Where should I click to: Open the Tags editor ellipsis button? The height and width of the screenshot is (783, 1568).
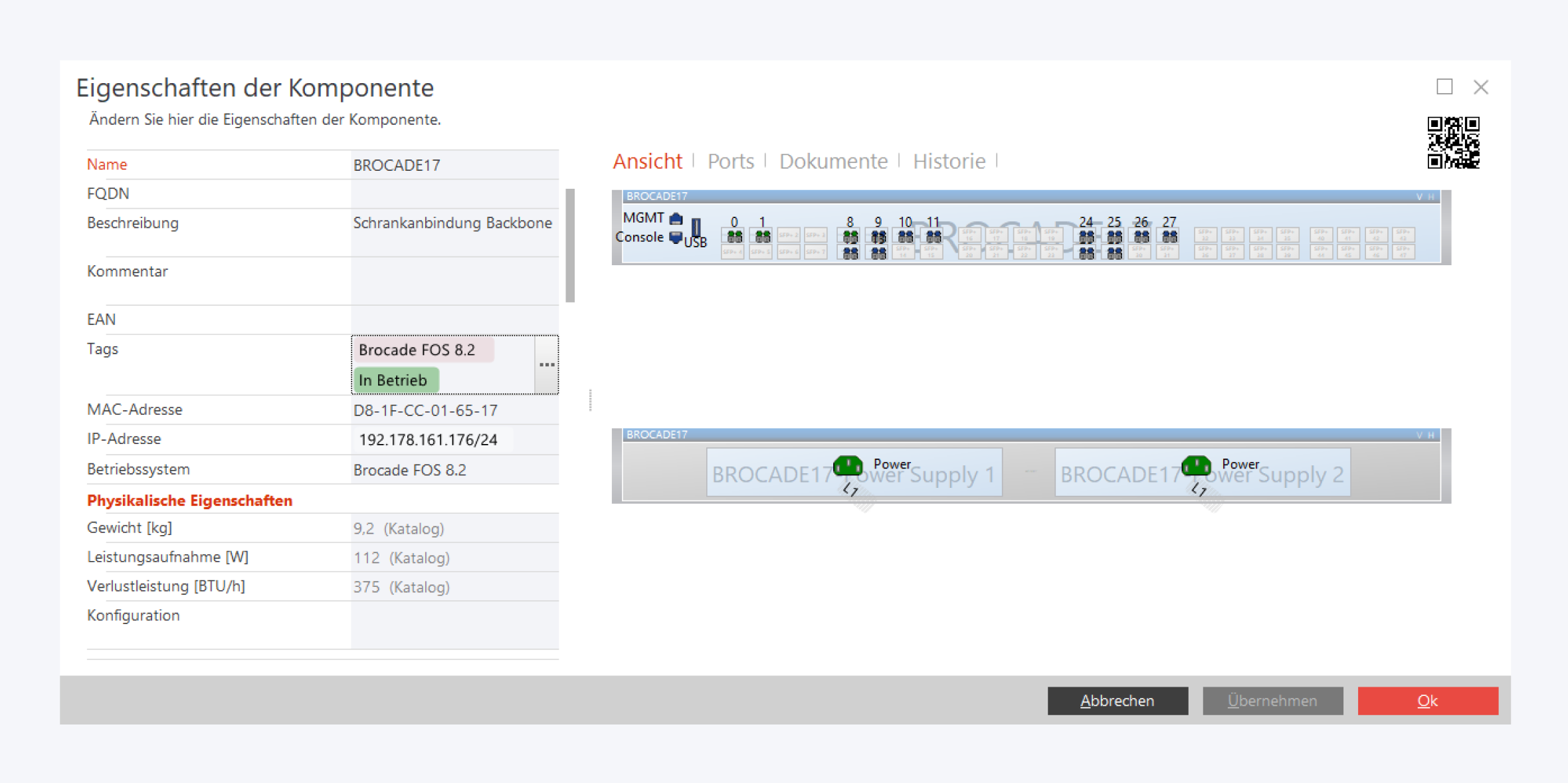pyautogui.click(x=546, y=365)
